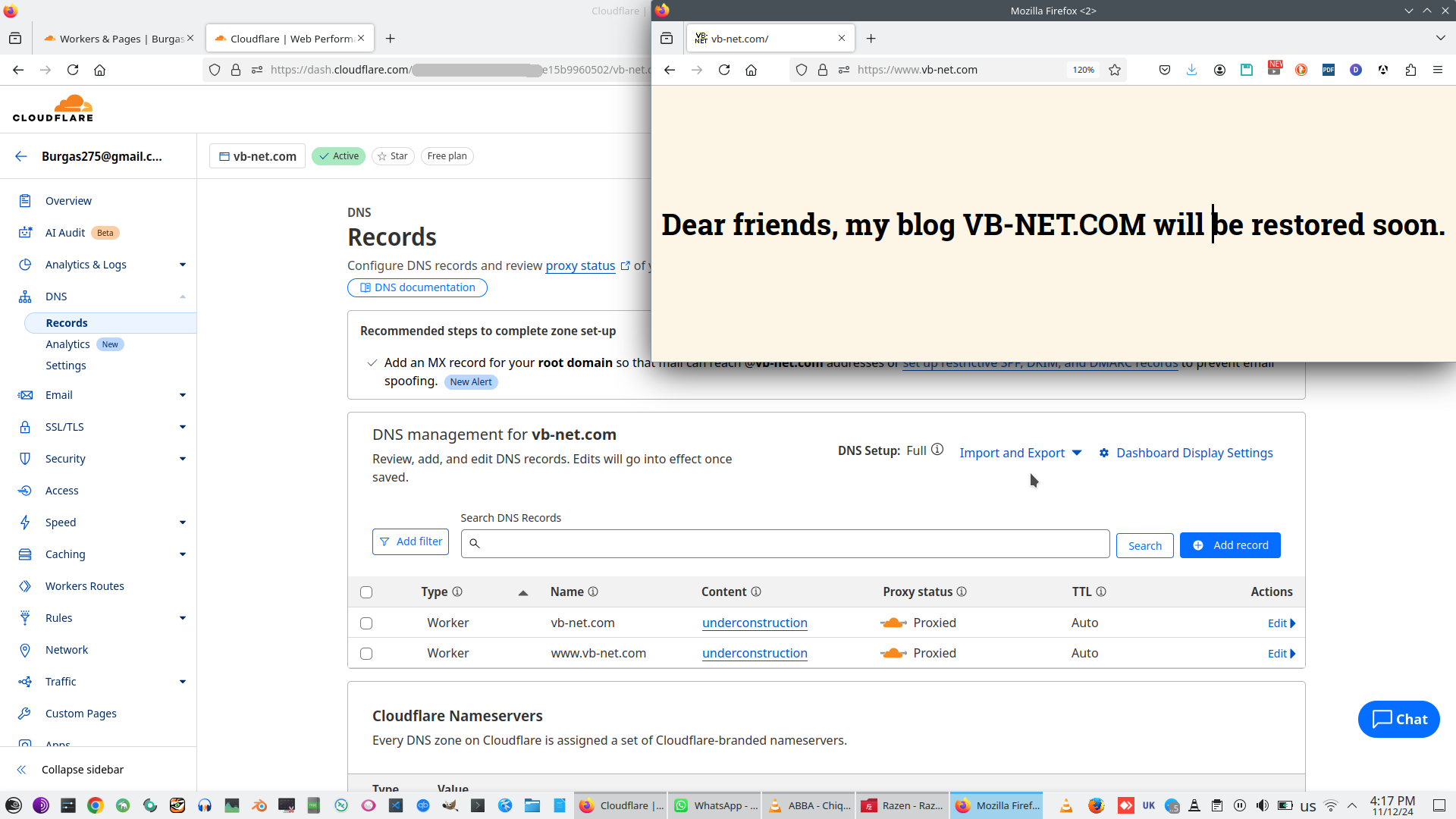Click the DNS Setup info icon

pyautogui.click(x=937, y=450)
